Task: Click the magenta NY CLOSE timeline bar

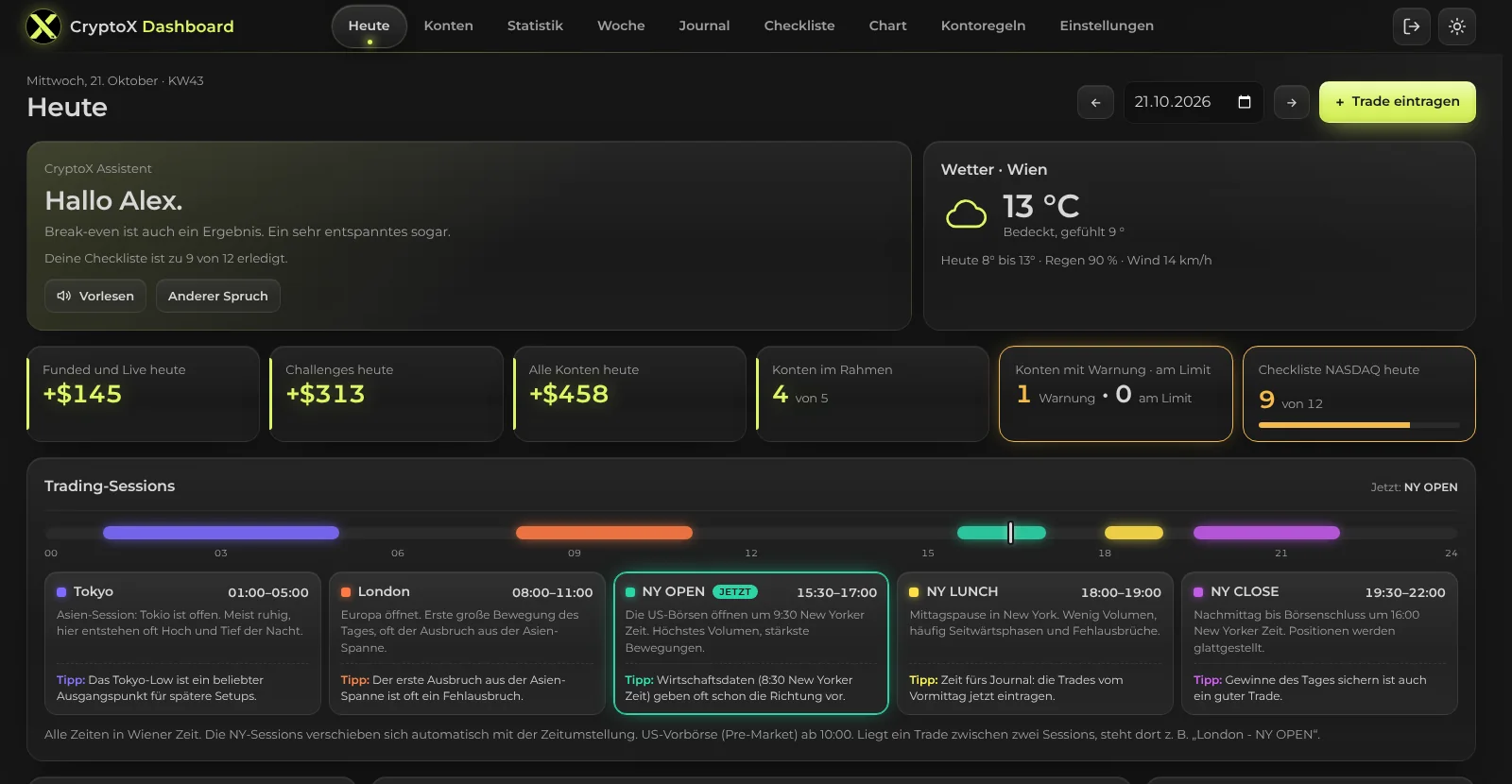Action: point(1266,533)
